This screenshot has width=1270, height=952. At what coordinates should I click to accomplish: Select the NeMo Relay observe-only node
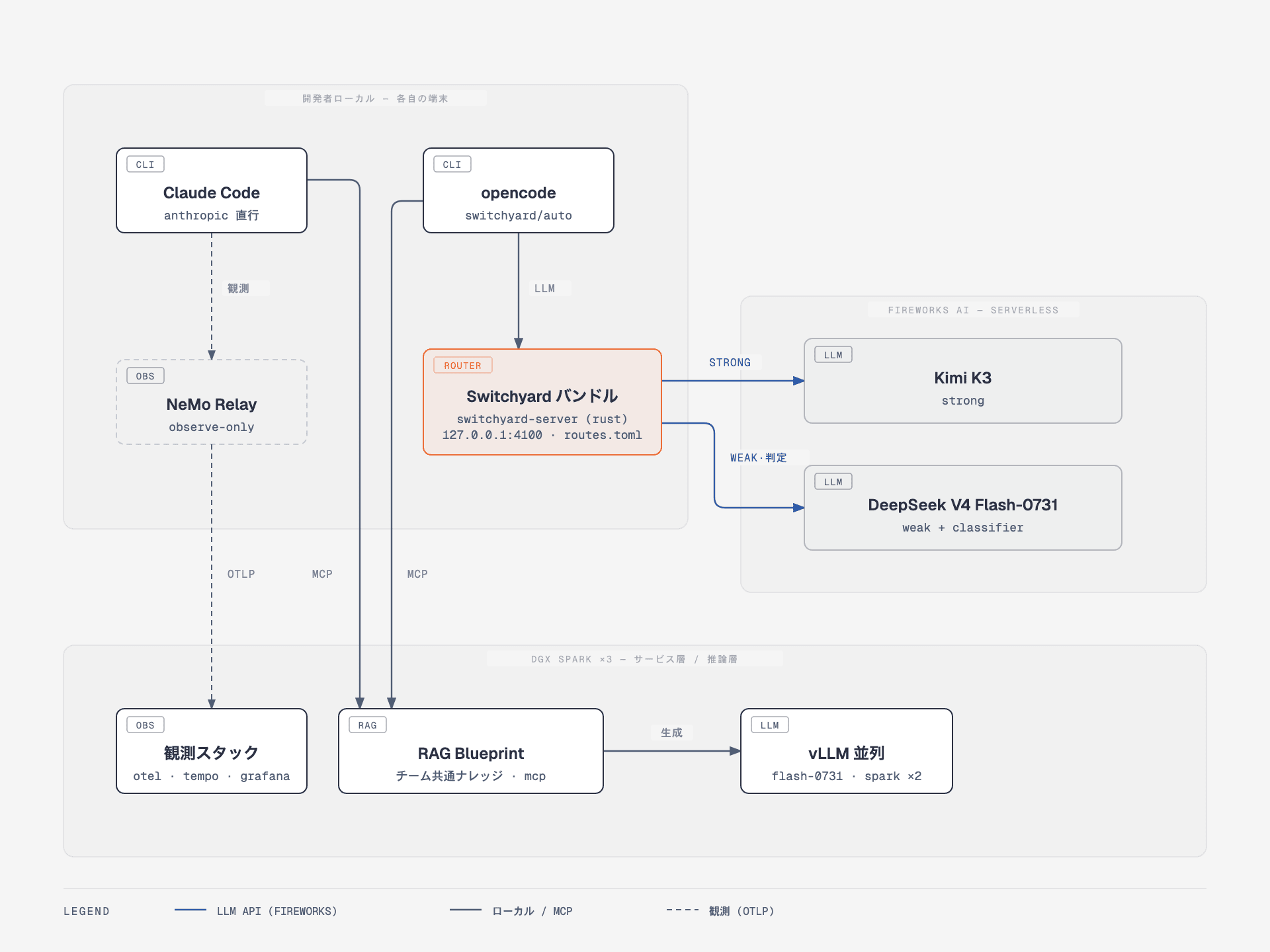click(x=212, y=402)
